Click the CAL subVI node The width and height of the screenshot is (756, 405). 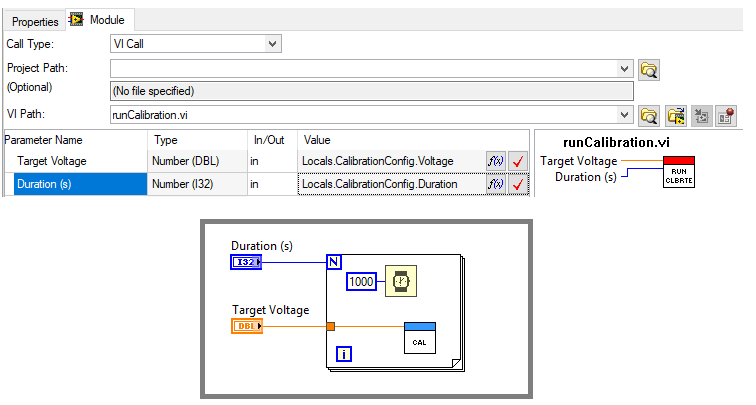click(x=419, y=338)
